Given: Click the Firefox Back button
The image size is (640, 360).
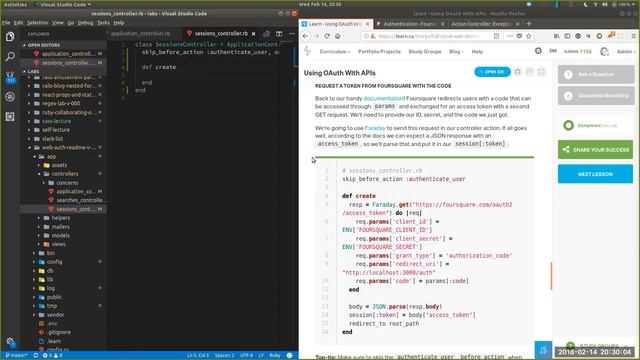Looking at the screenshot, I should pos(305,36).
